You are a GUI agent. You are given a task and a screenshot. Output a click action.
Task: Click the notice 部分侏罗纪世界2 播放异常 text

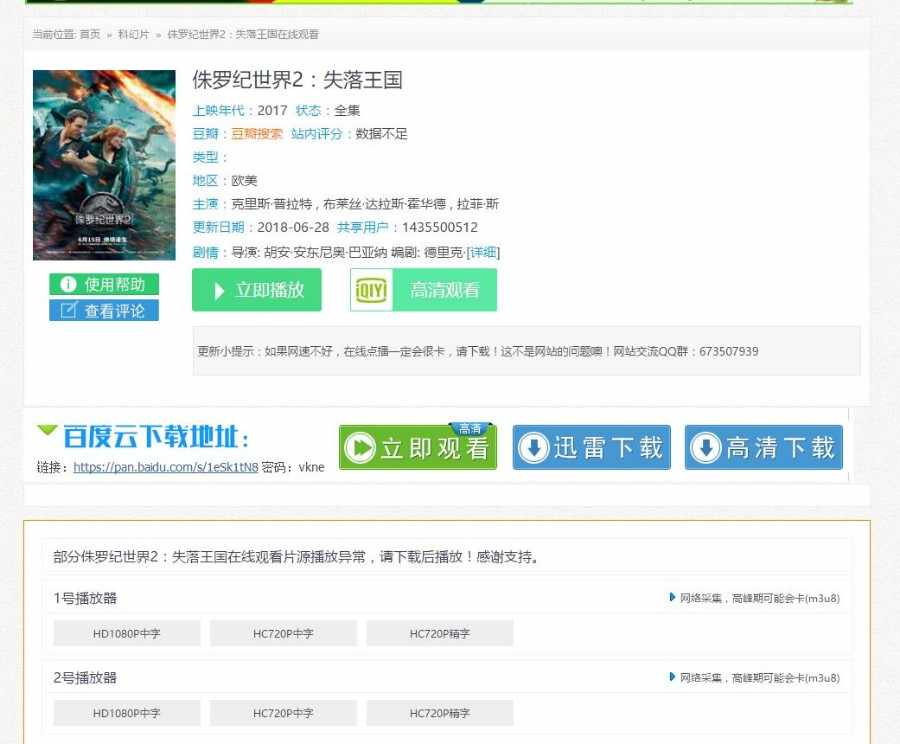tap(296, 556)
